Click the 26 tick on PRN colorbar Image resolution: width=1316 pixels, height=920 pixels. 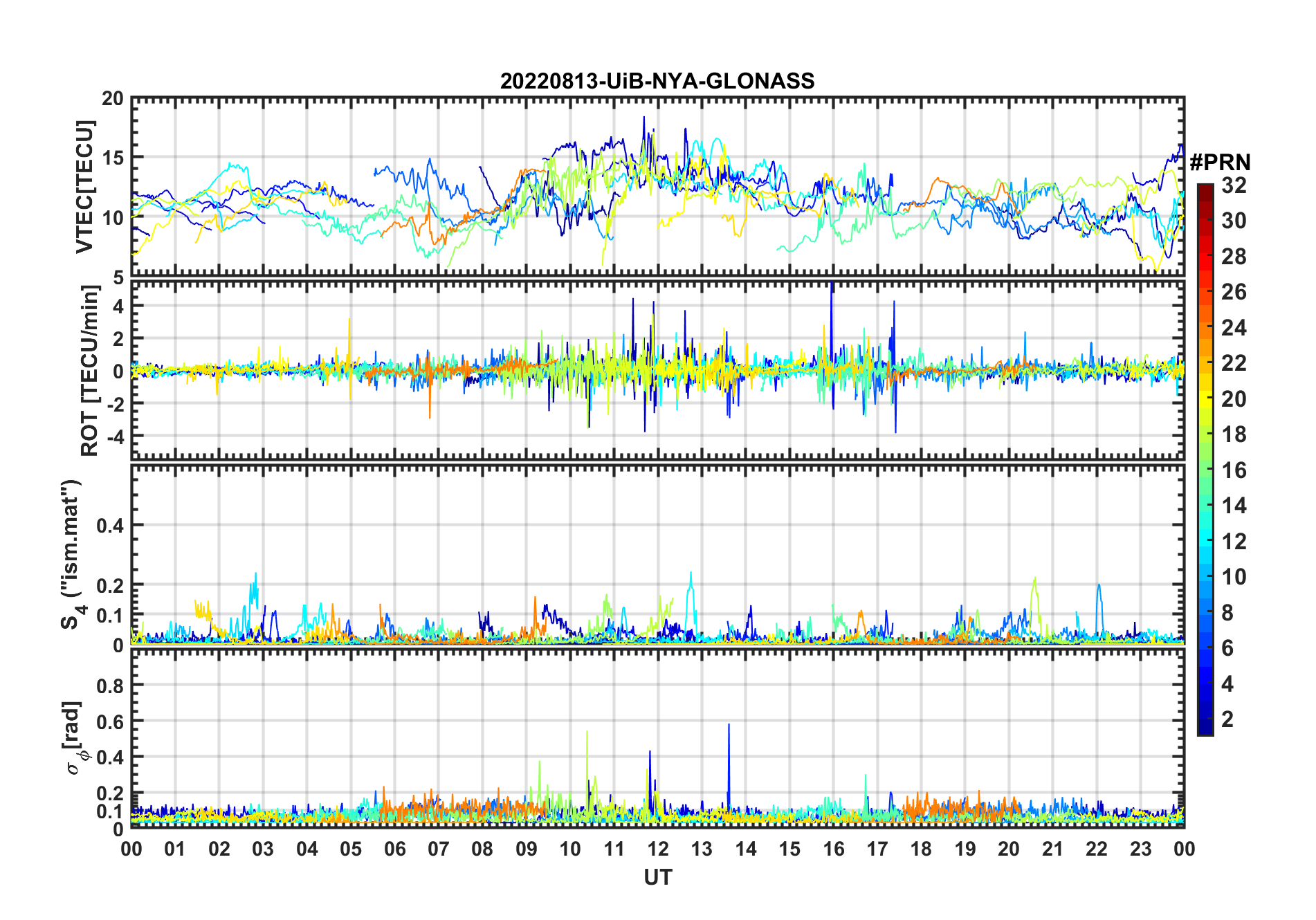click(x=1234, y=292)
